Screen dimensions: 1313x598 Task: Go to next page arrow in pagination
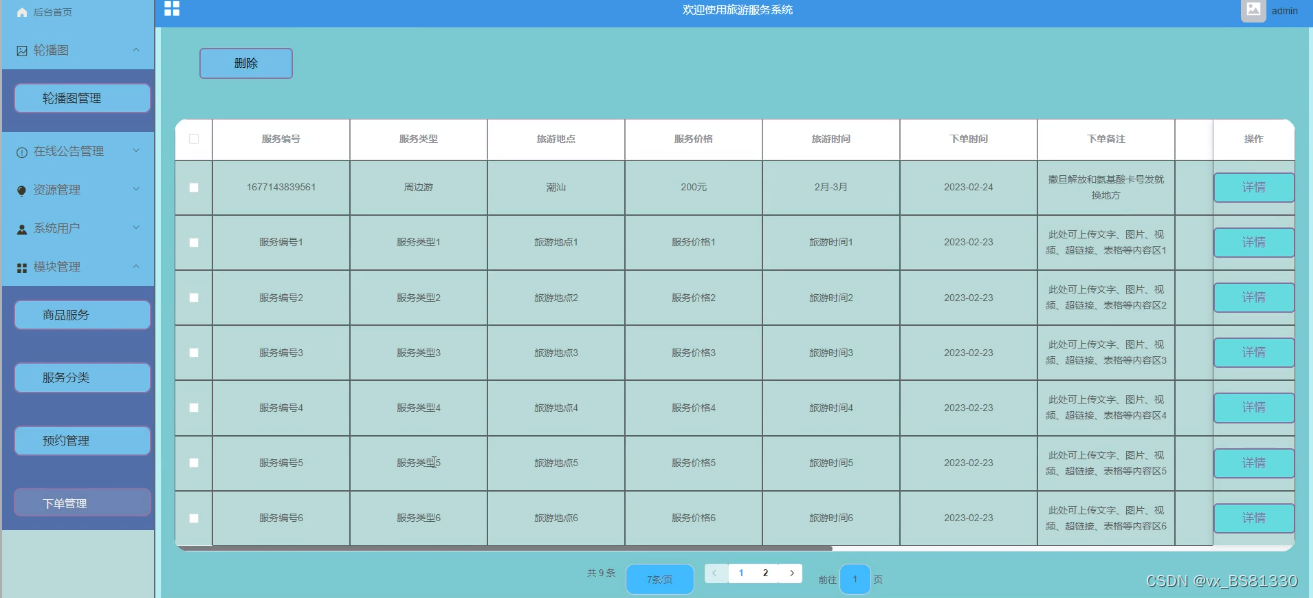coord(791,573)
